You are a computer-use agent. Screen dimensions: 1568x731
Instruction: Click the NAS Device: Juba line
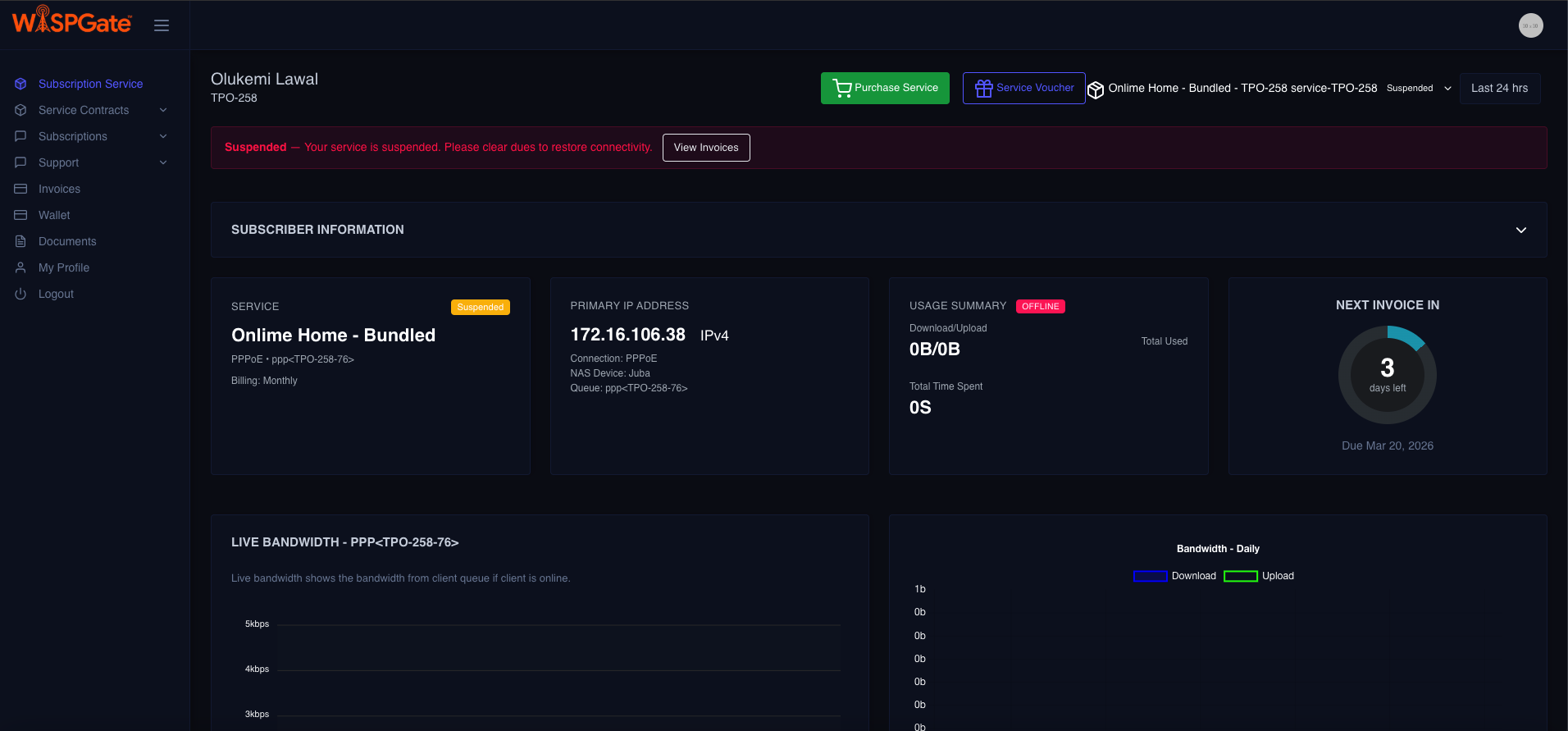tap(609, 373)
